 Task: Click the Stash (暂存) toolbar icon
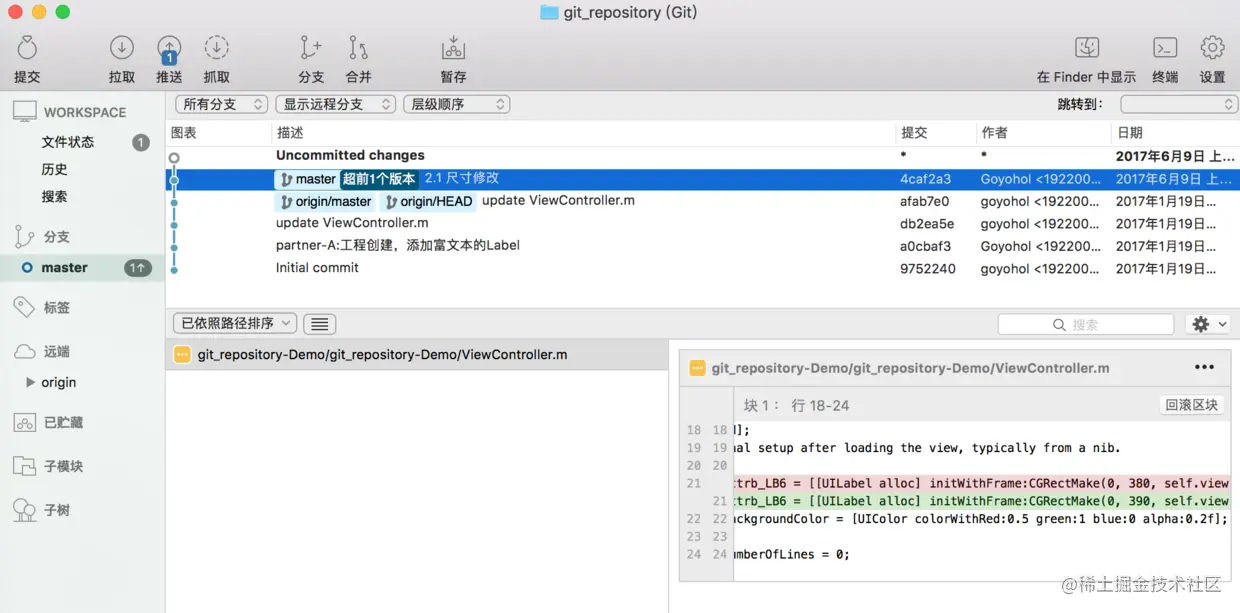tap(453, 48)
